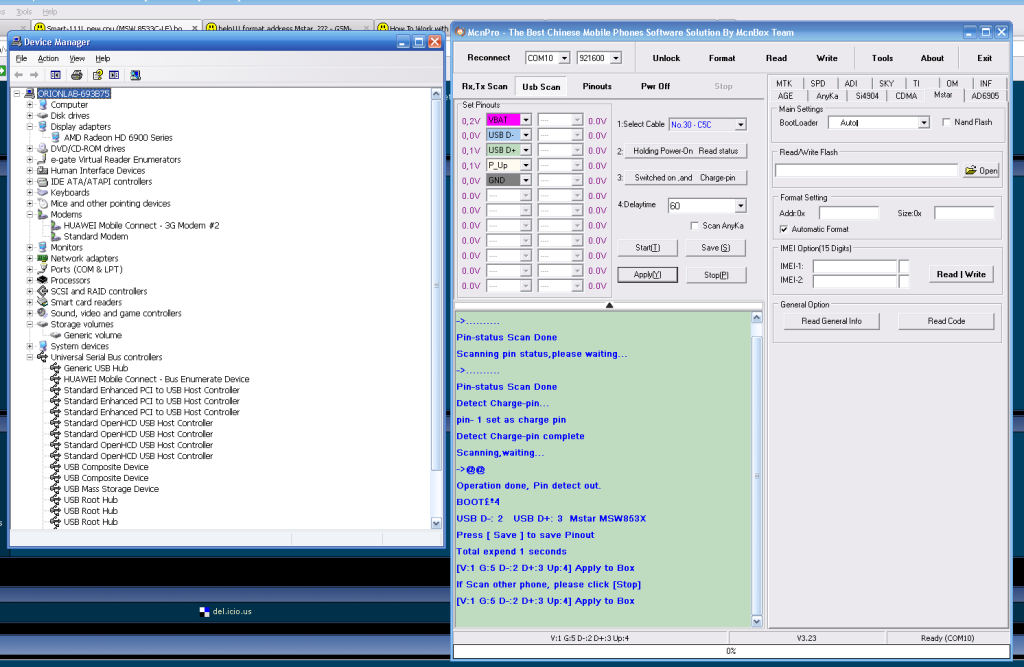Select the USB Mass Storage Device entry
The height and width of the screenshot is (667, 1024).
tap(111, 489)
